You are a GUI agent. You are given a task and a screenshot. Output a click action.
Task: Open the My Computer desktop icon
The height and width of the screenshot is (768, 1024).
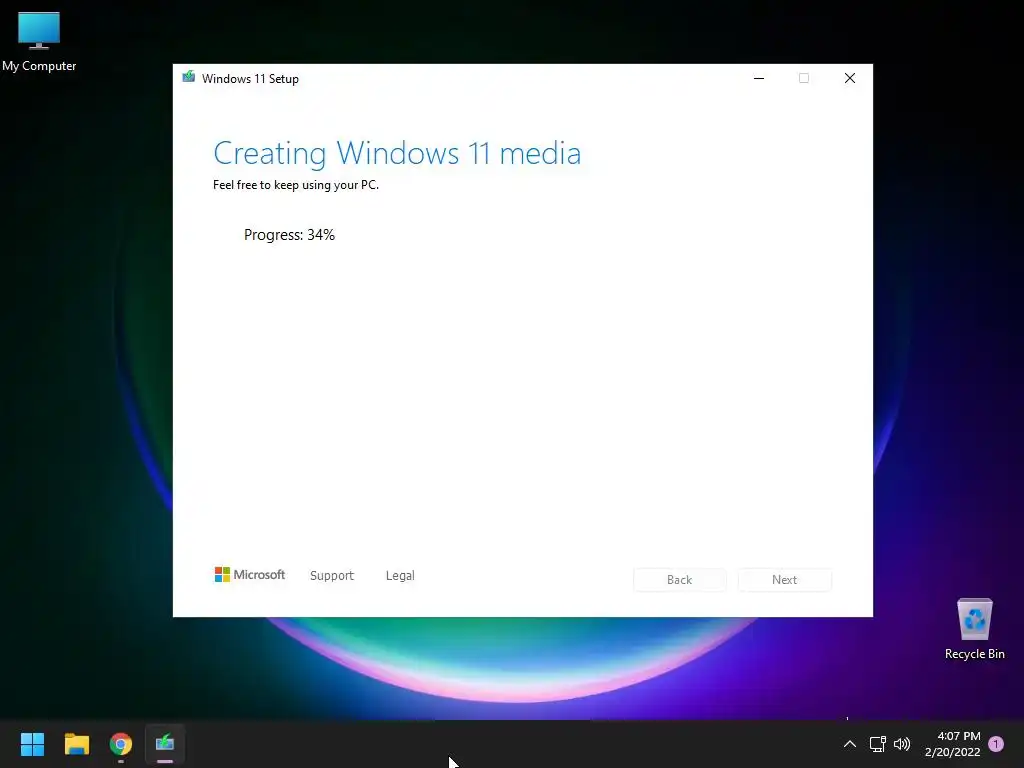point(39,41)
